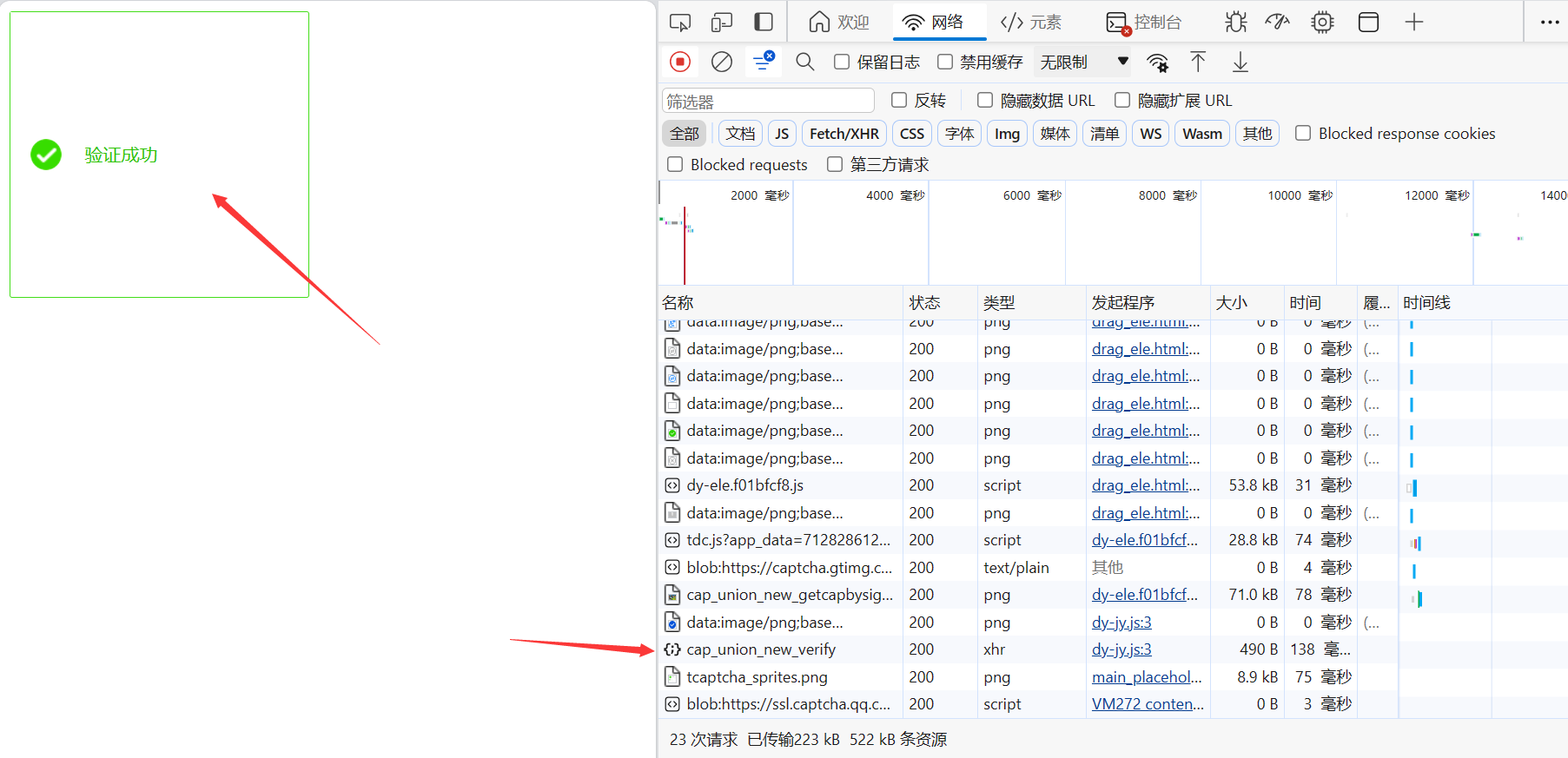Stop recording network log
Screen dimensions: 1568x758
point(680,62)
